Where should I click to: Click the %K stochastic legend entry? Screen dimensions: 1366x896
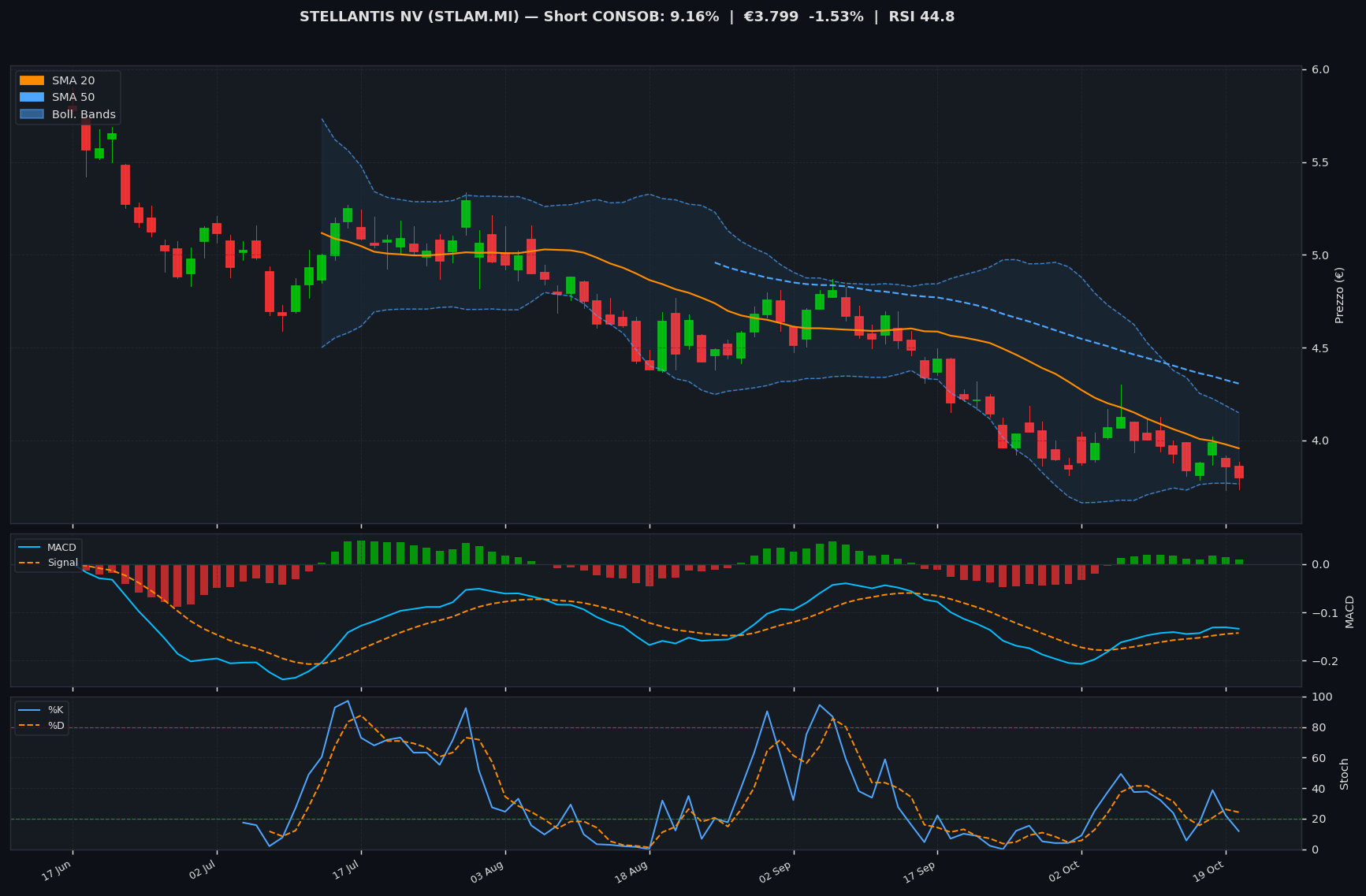point(42,710)
